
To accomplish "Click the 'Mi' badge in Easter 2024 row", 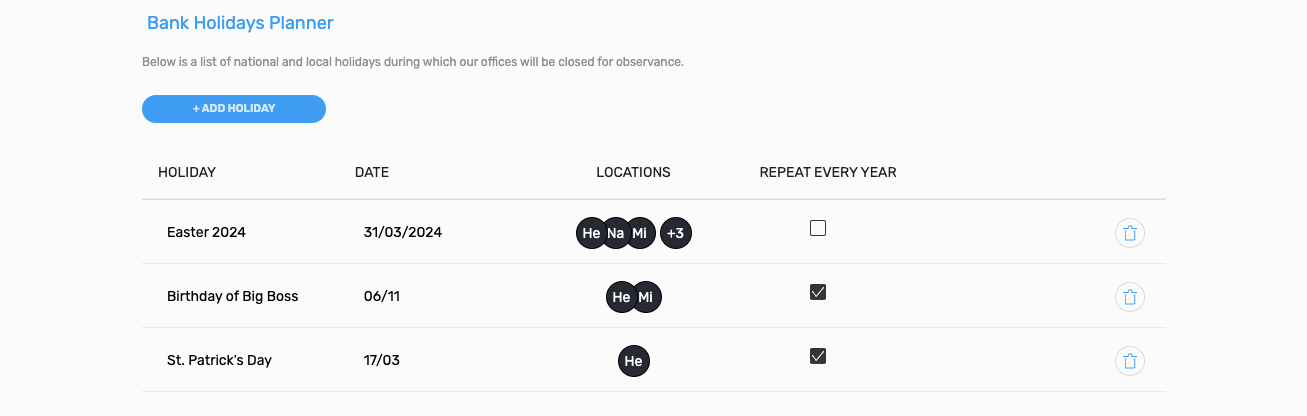I will click(640, 233).
